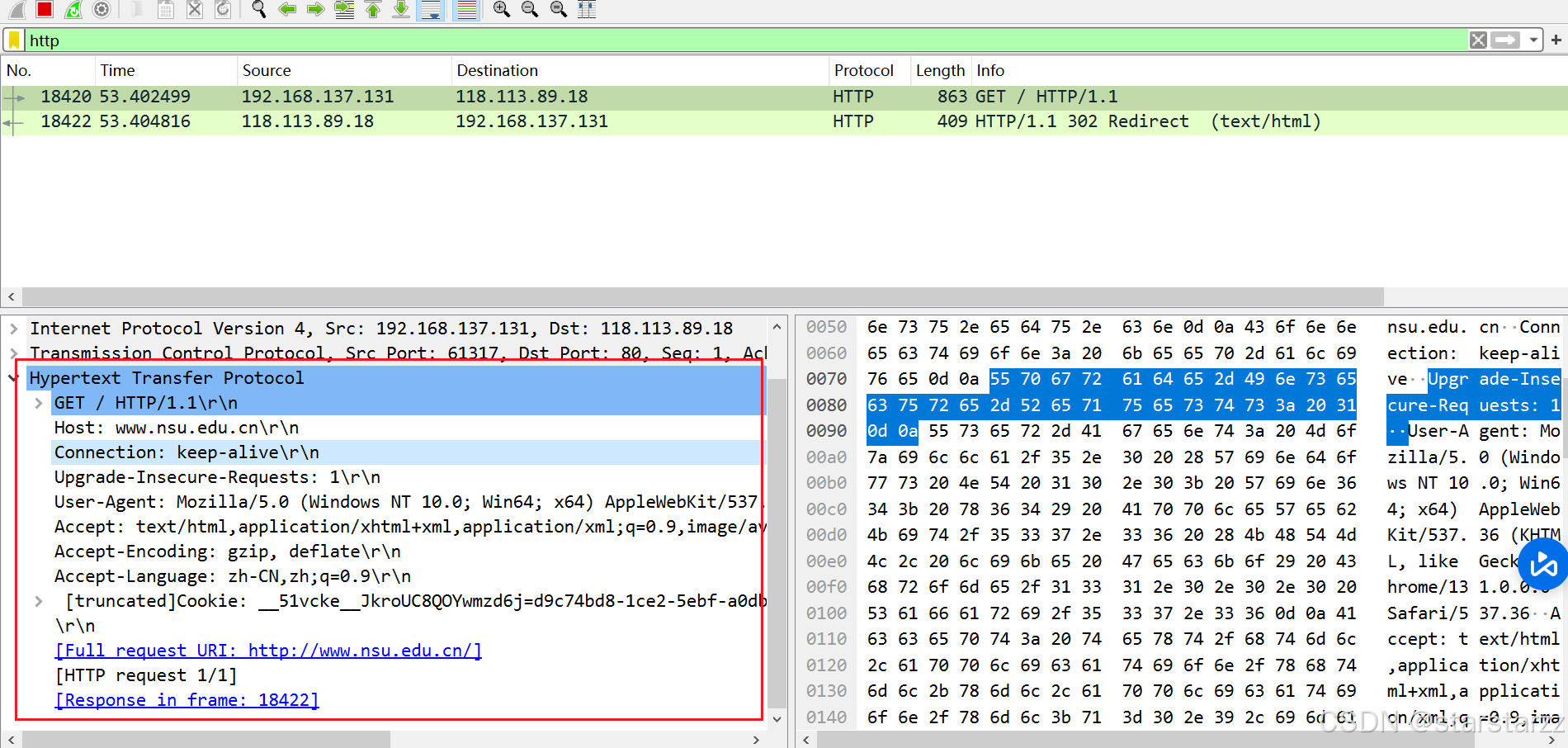Clear the http display filter
The image size is (1568, 748).
point(1478,40)
